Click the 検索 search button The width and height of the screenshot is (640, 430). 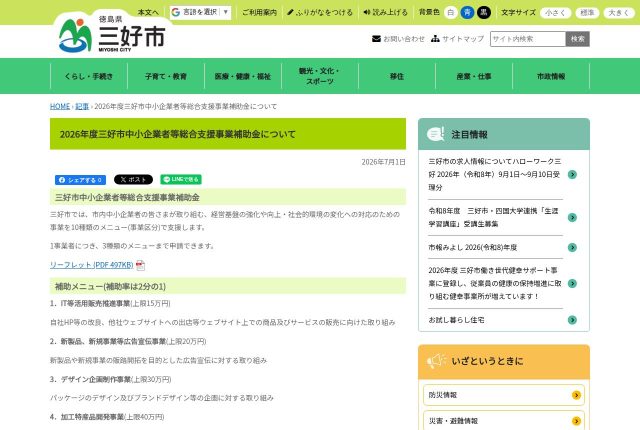(x=578, y=39)
